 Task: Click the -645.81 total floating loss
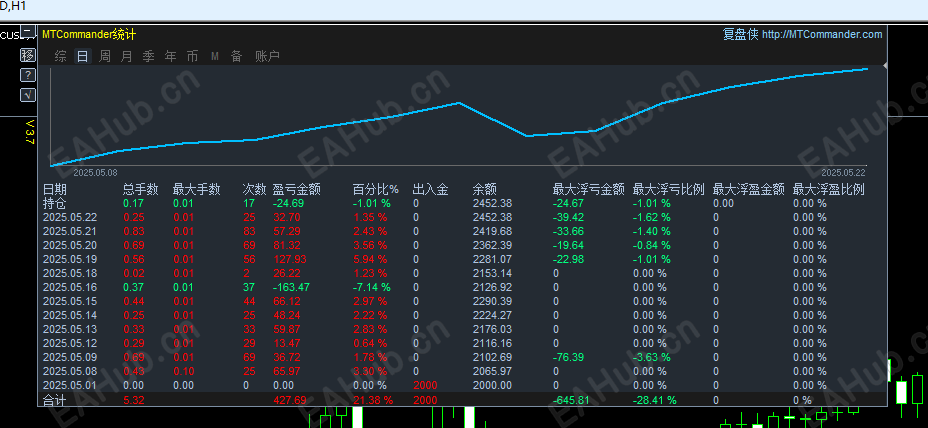[571, 400]
